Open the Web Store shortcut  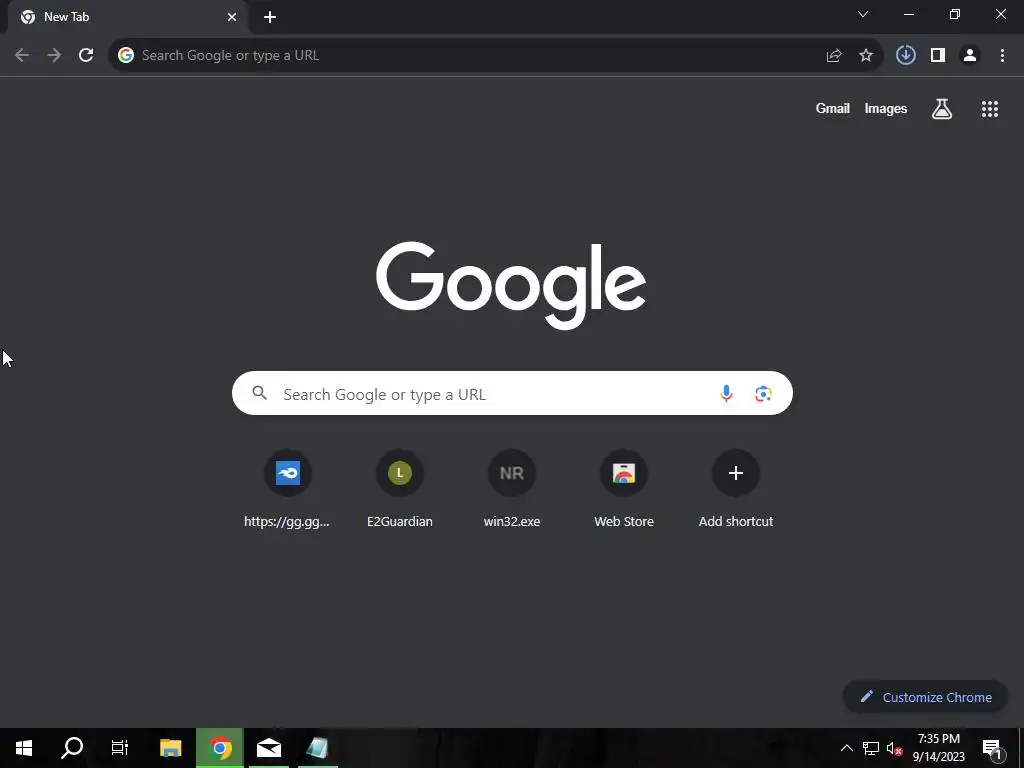624,488
